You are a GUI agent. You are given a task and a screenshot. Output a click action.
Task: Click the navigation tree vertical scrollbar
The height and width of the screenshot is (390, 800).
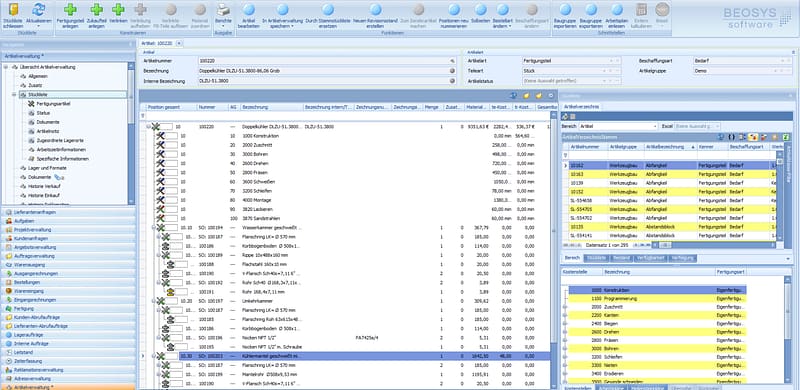(131, 133)
